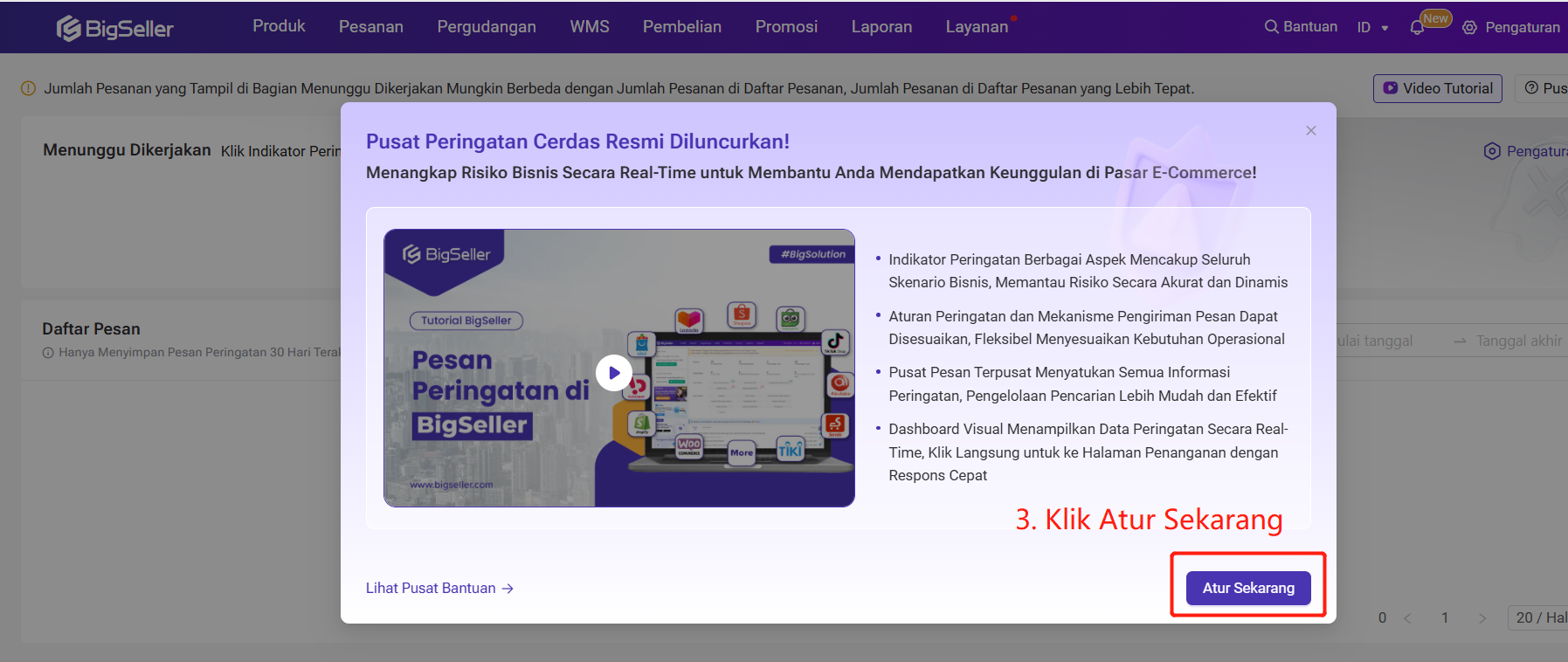
Task: Open the WMS menu
Action: click(590, 27)
